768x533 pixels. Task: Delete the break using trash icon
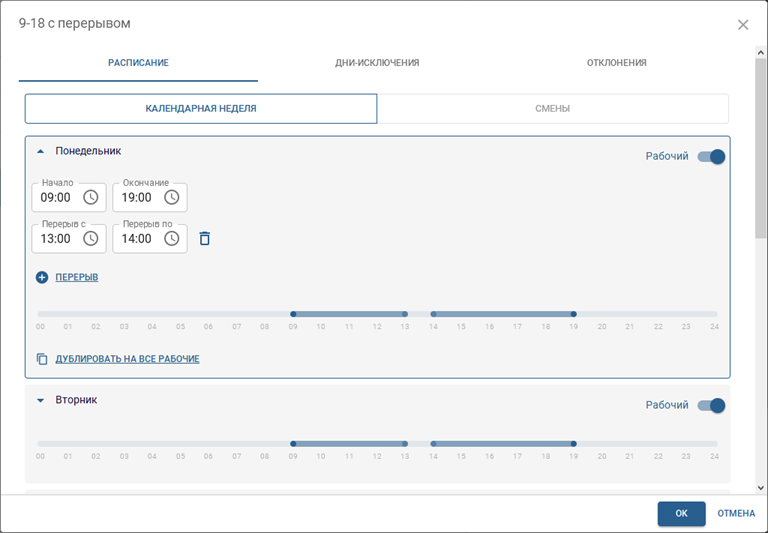click(205, 238)
